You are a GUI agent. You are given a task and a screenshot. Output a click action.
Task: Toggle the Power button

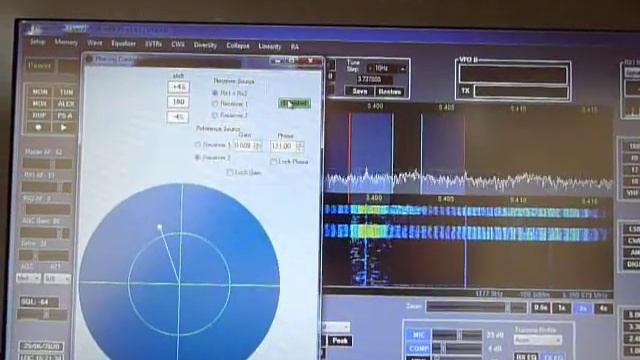40,65
